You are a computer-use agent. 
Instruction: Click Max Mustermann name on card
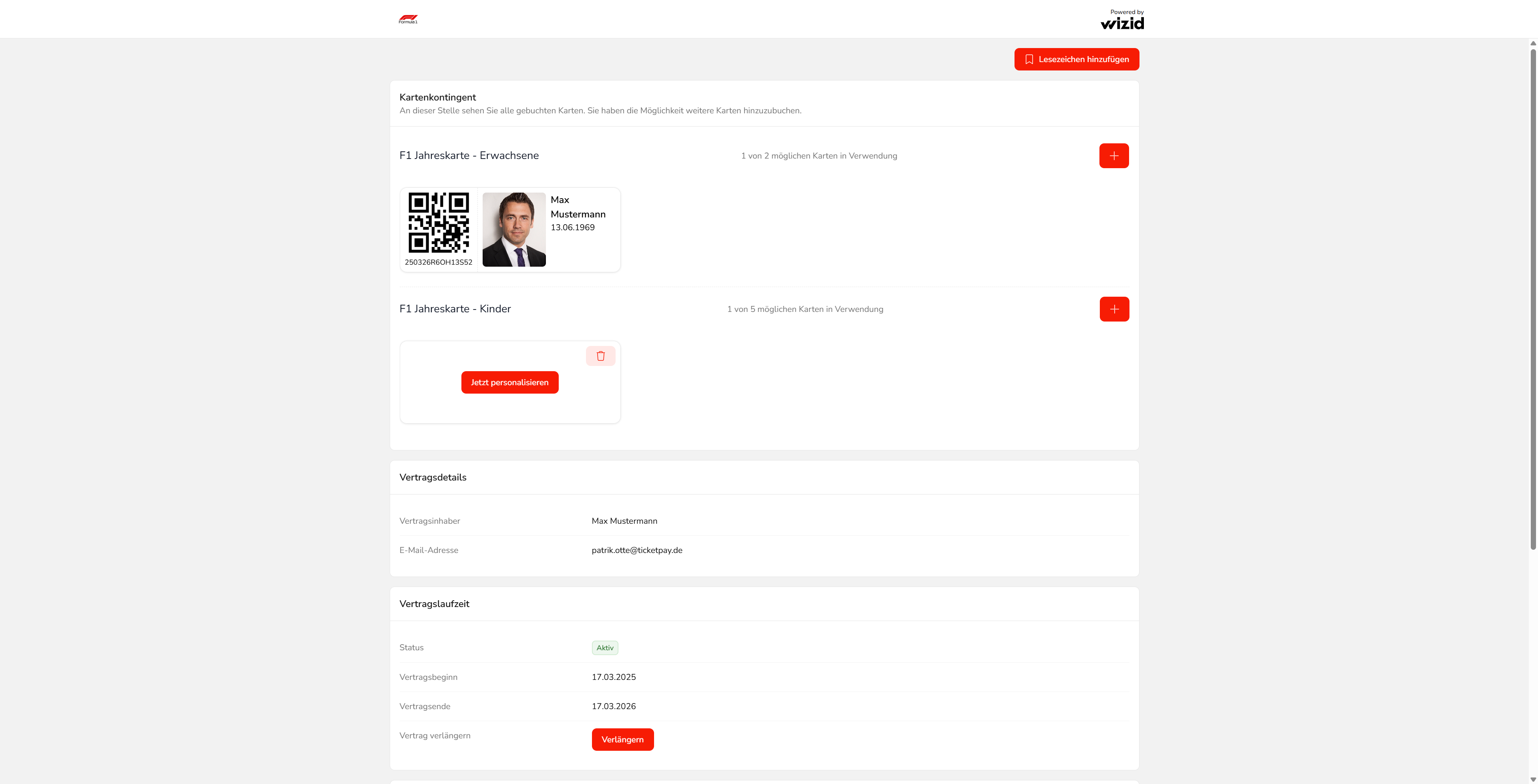click(x=577, y=207)
